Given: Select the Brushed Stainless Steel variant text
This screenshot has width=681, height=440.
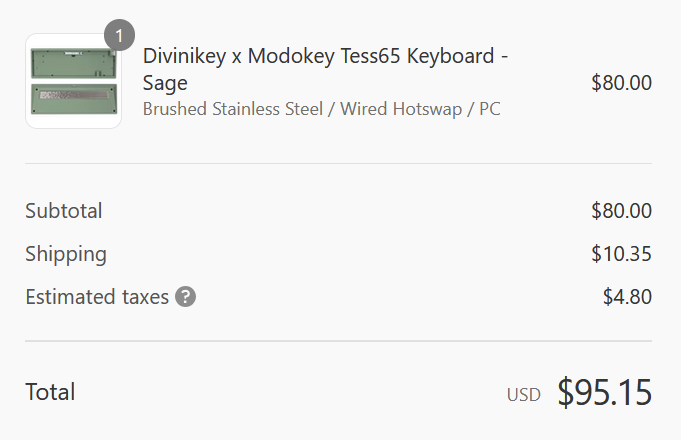Looking at the screenshot, I should tap(233, 109).
